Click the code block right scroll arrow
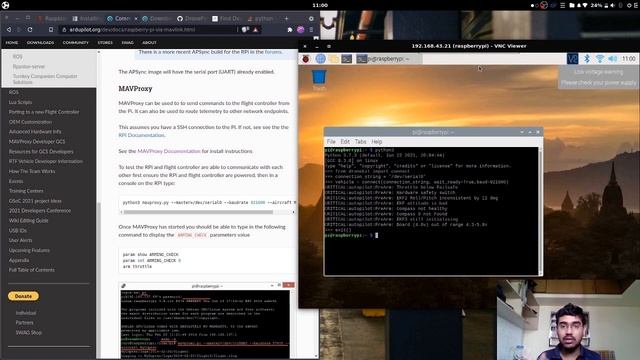Image resolution: width=640 pixels, height=360 pixels. (293, 212)
